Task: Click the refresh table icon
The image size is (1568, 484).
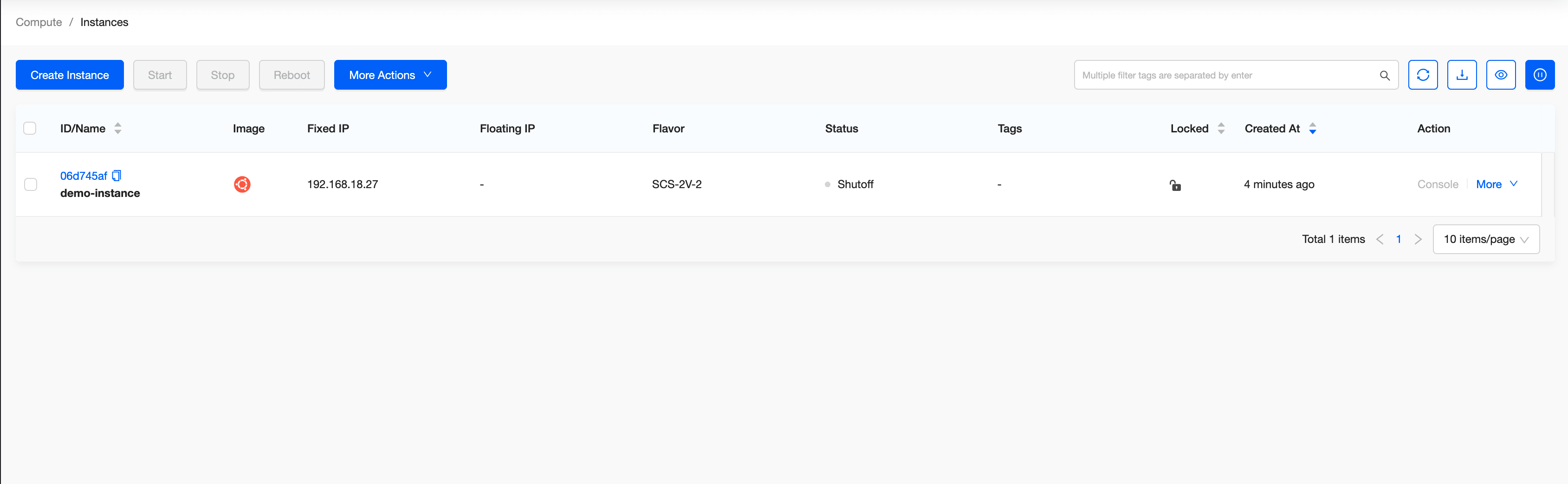Action: click(x=1423, y=75)
